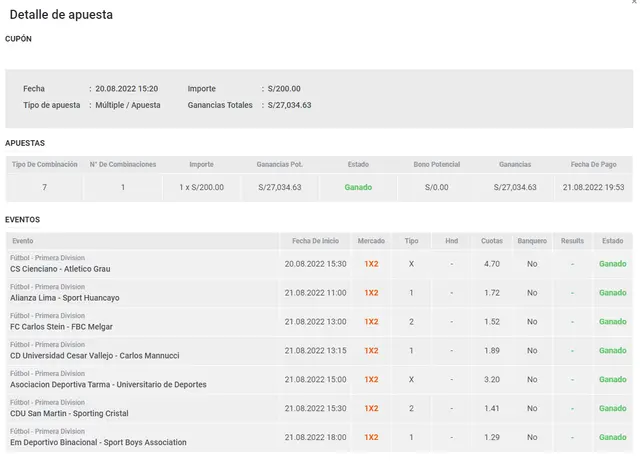Click Ganado status for Sporting Cristal row
This screenshot has width=640, height=461.
[613, 409]
